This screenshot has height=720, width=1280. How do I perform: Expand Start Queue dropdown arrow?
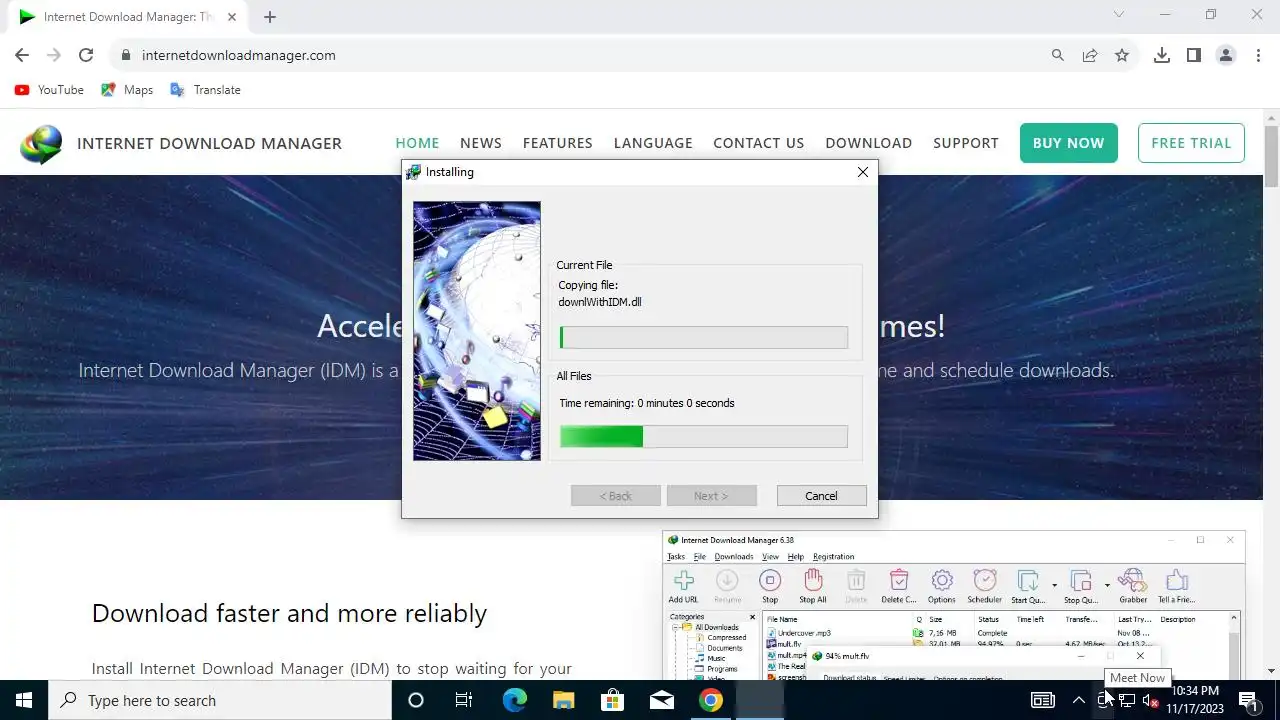1054,585
